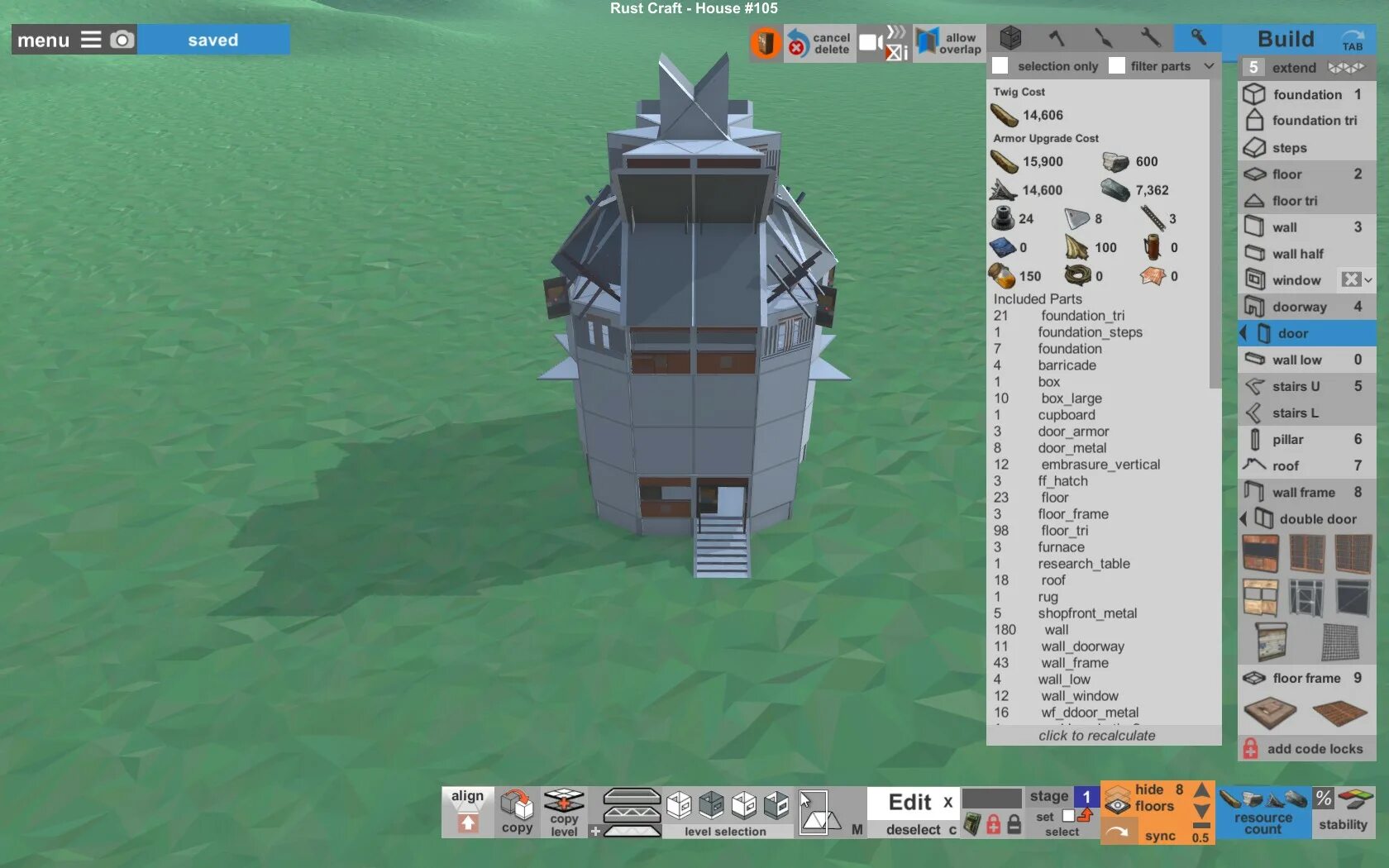The height and width of the screenshot is (868, 1389).
Task: Click the door toggle icon in orange circle
Action: 766,43
